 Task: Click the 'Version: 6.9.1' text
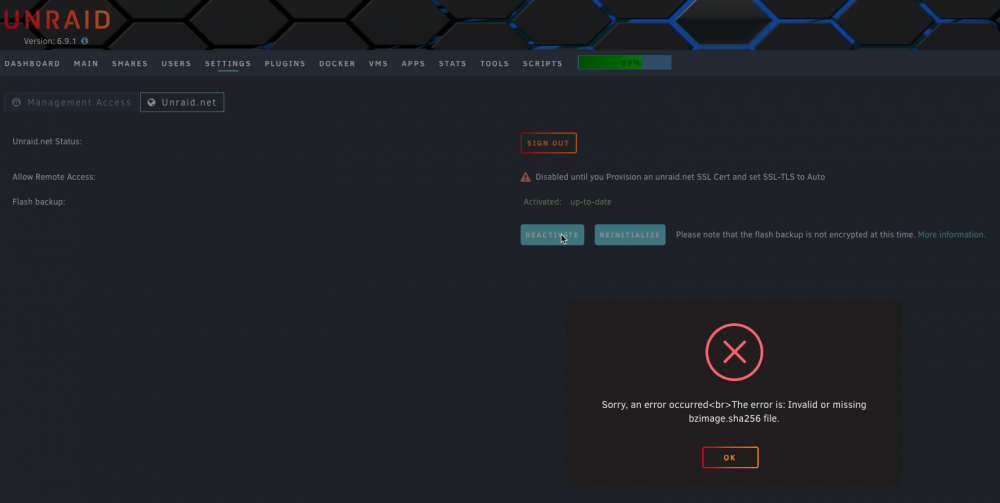pyautogui.click(x=50, y=41)
